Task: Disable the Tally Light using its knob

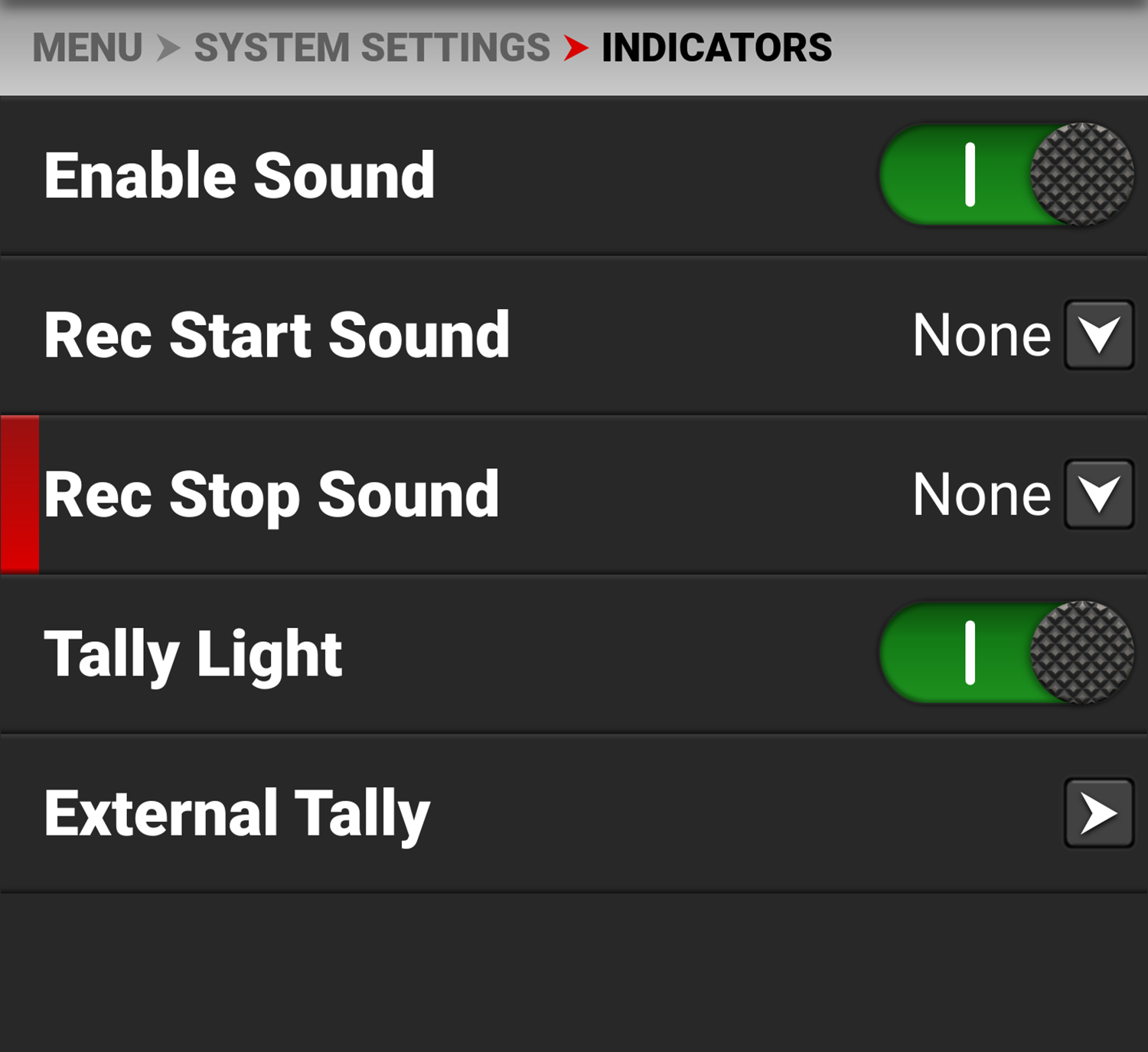Action: pyautogui.click(x=1081, y=653)
